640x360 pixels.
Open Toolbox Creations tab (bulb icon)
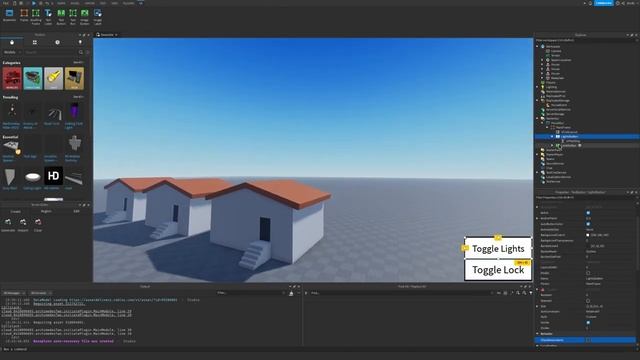80,42
